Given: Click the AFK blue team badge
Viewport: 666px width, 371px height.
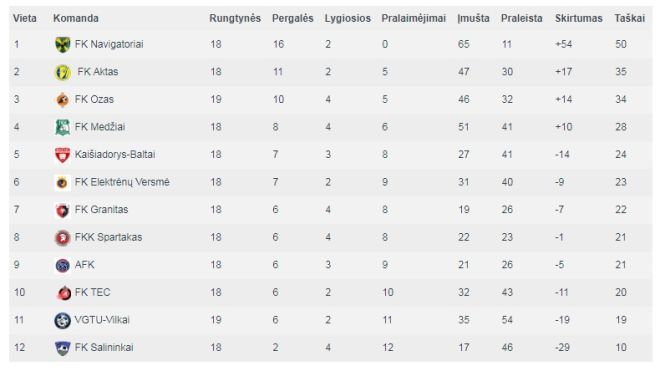Looking at the screenshot, I should [62, 266].
